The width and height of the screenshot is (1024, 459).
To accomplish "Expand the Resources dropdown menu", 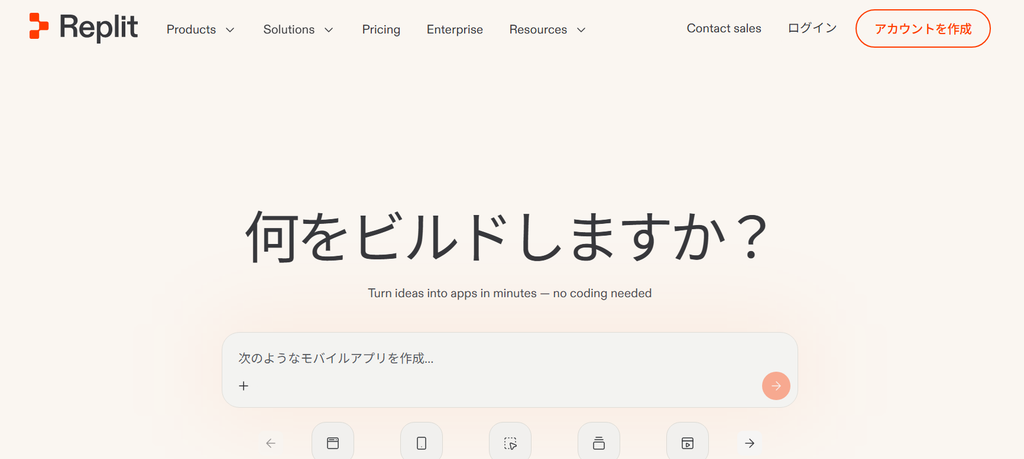I will tap(548, 29).
